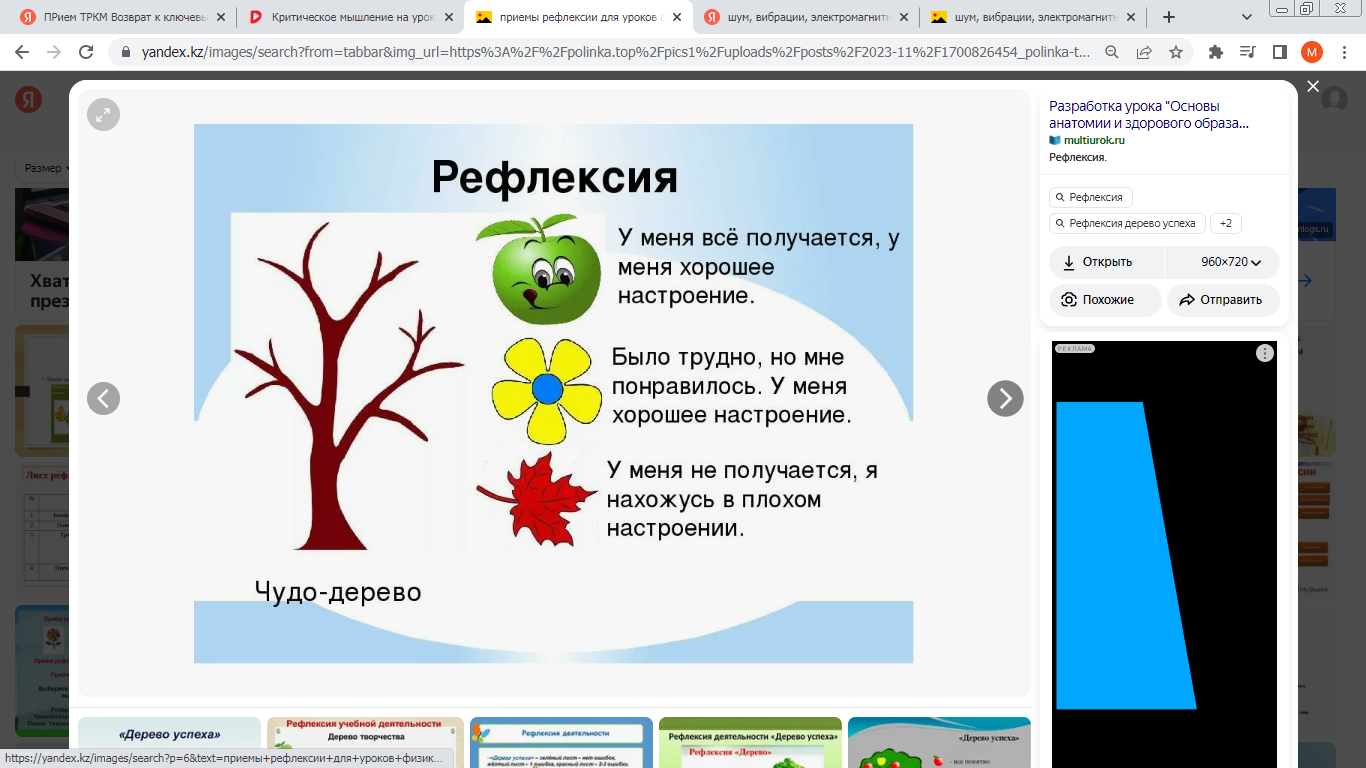Image resolution: width=1366 pixels, height=768 pixels.
Task: Go to the previous image
Action: [x=103, y=398]
